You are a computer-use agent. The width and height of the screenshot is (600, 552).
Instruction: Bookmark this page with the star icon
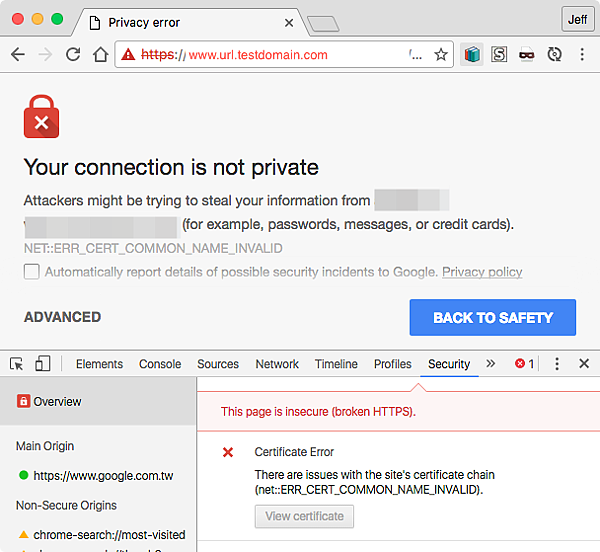(440, 55)
